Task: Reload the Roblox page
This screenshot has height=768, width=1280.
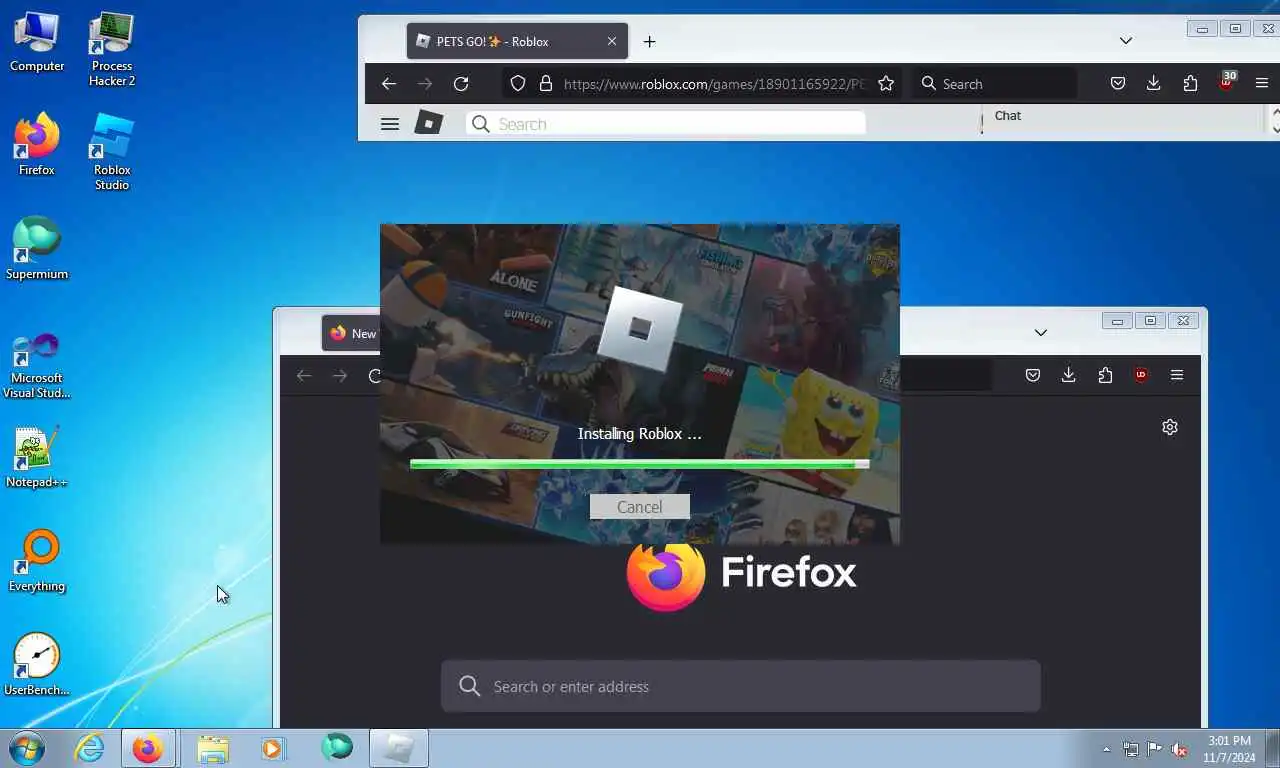Action: tap(461, 84)
